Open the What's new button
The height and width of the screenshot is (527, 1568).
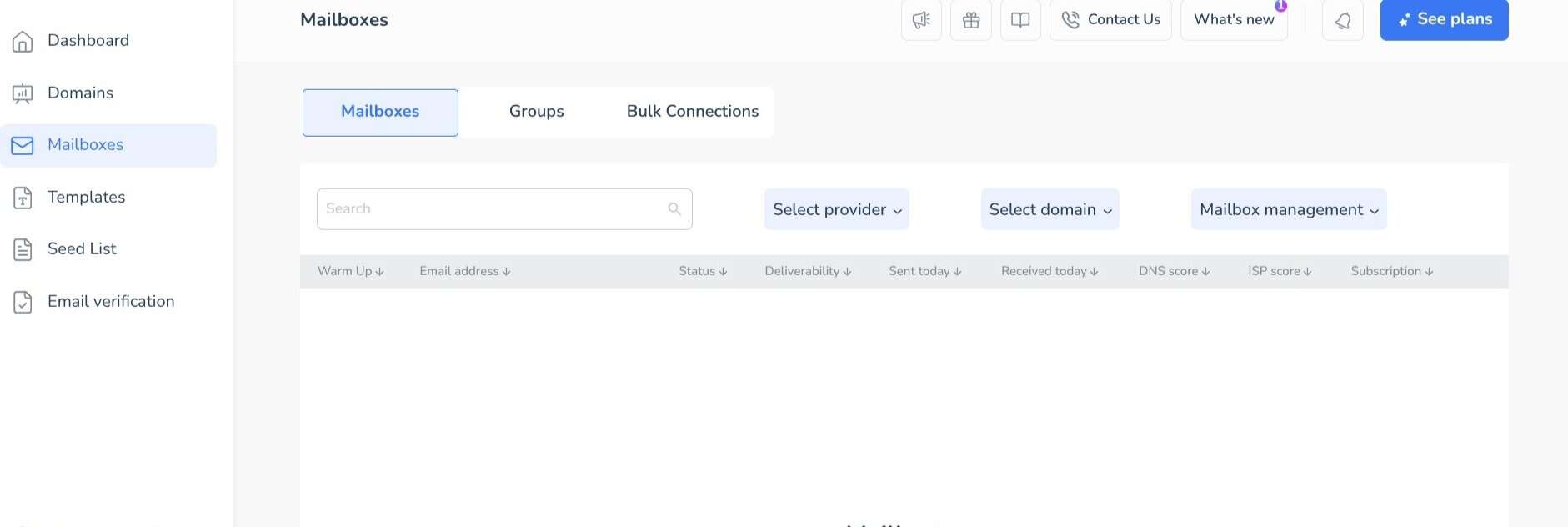[1234, 20]
